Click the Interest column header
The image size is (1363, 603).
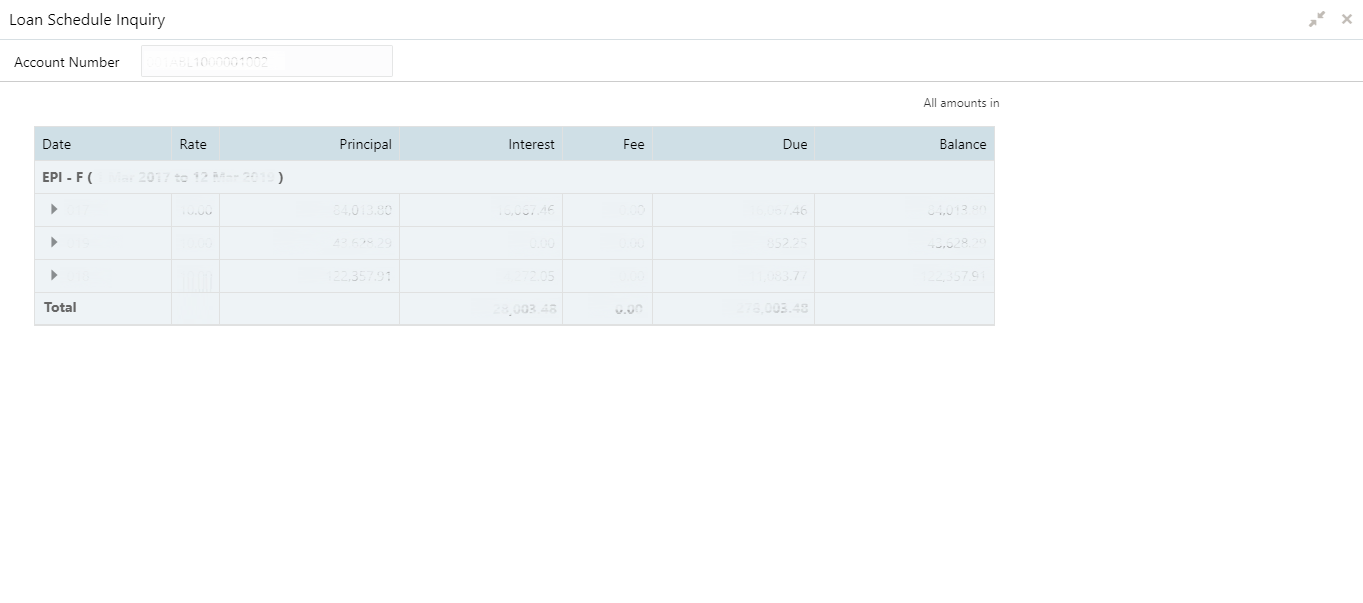481,144
